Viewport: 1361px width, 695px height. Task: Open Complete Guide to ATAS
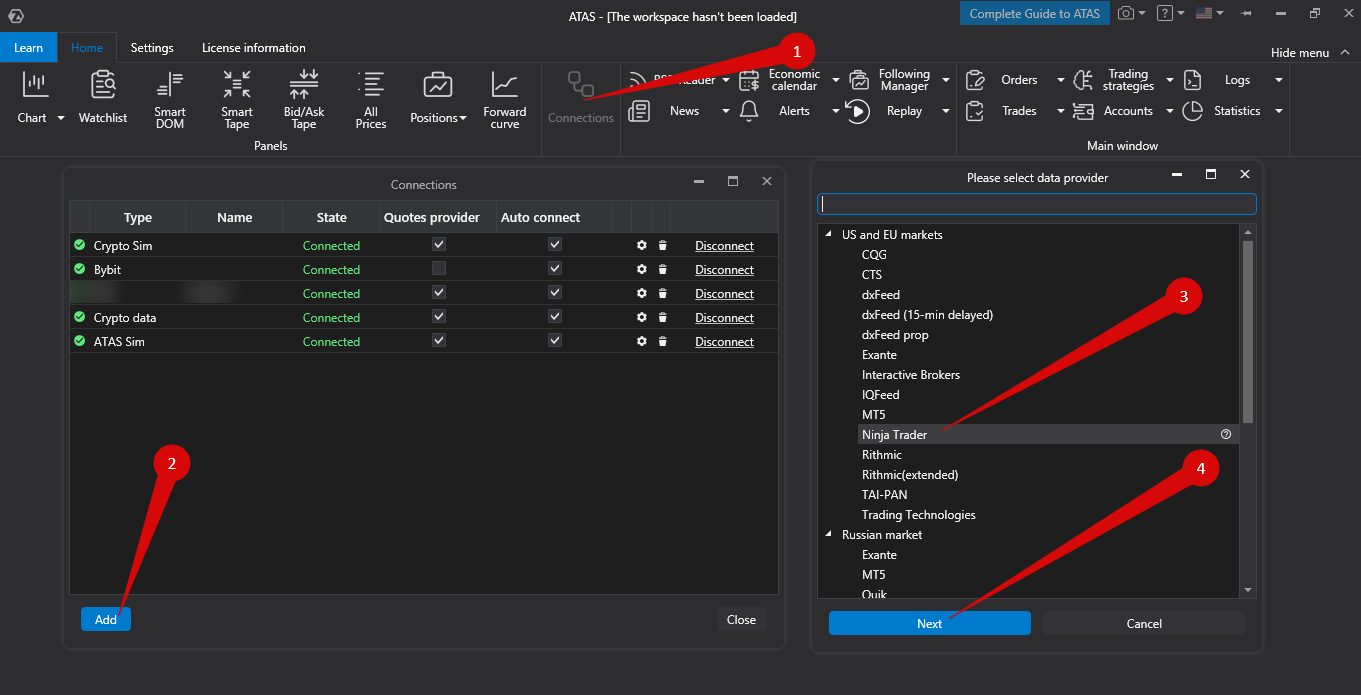[x=1035, y=13]
